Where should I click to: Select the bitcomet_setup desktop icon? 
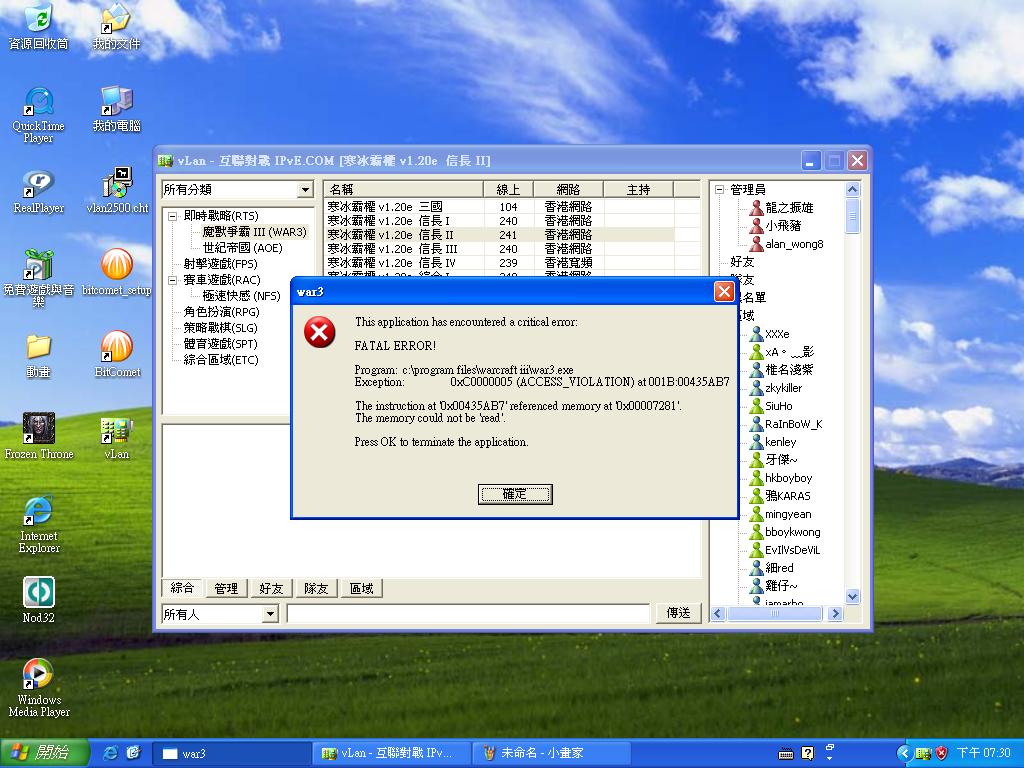click(117, 273)
